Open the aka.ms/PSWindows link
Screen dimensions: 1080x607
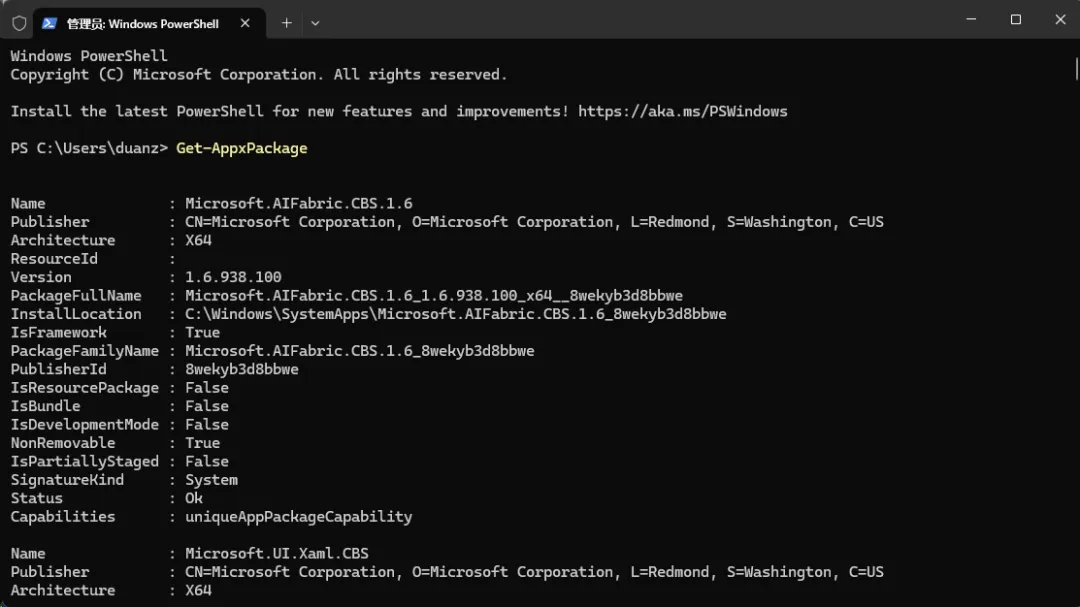click(x=683, y=112)
